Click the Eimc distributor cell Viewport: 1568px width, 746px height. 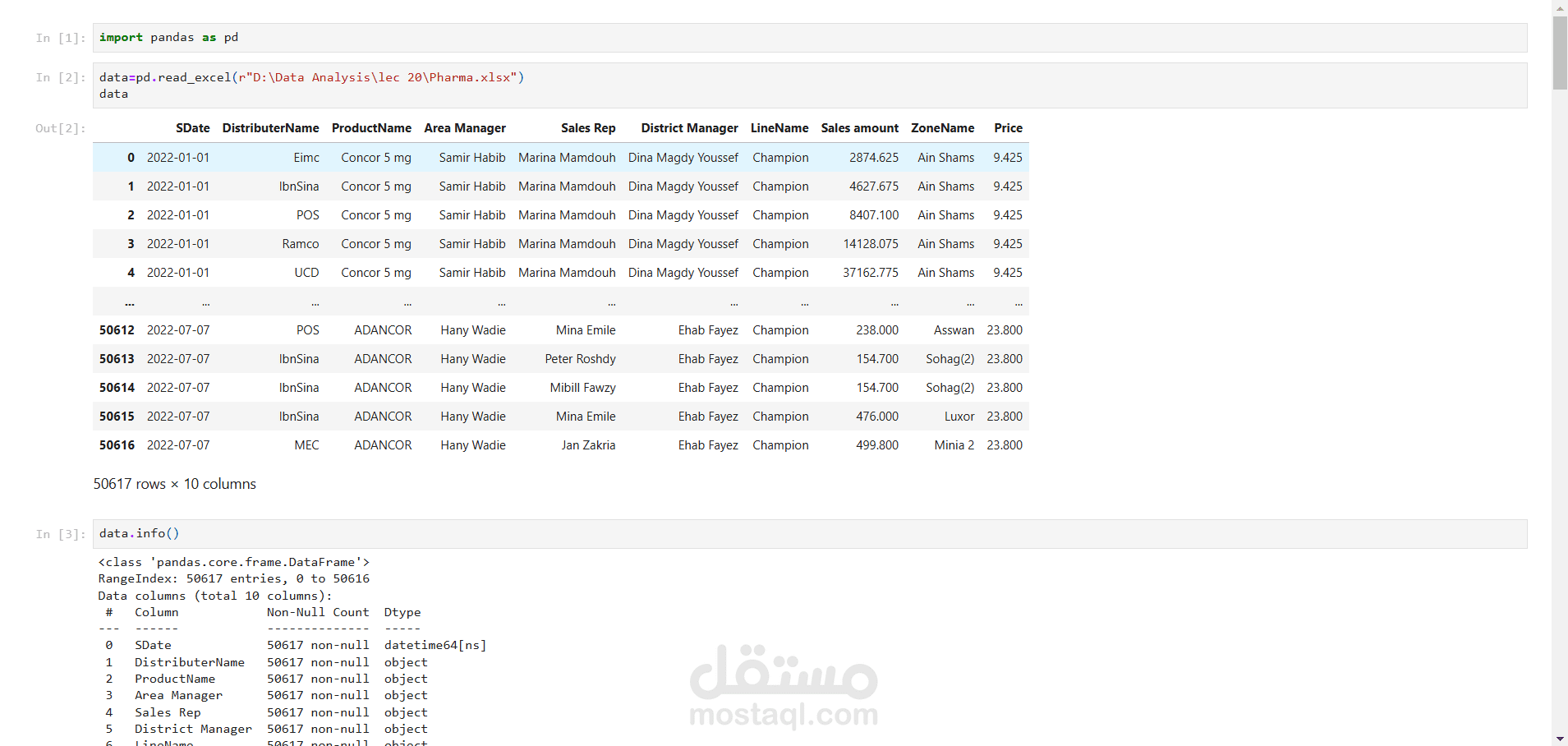pos(306,158)
